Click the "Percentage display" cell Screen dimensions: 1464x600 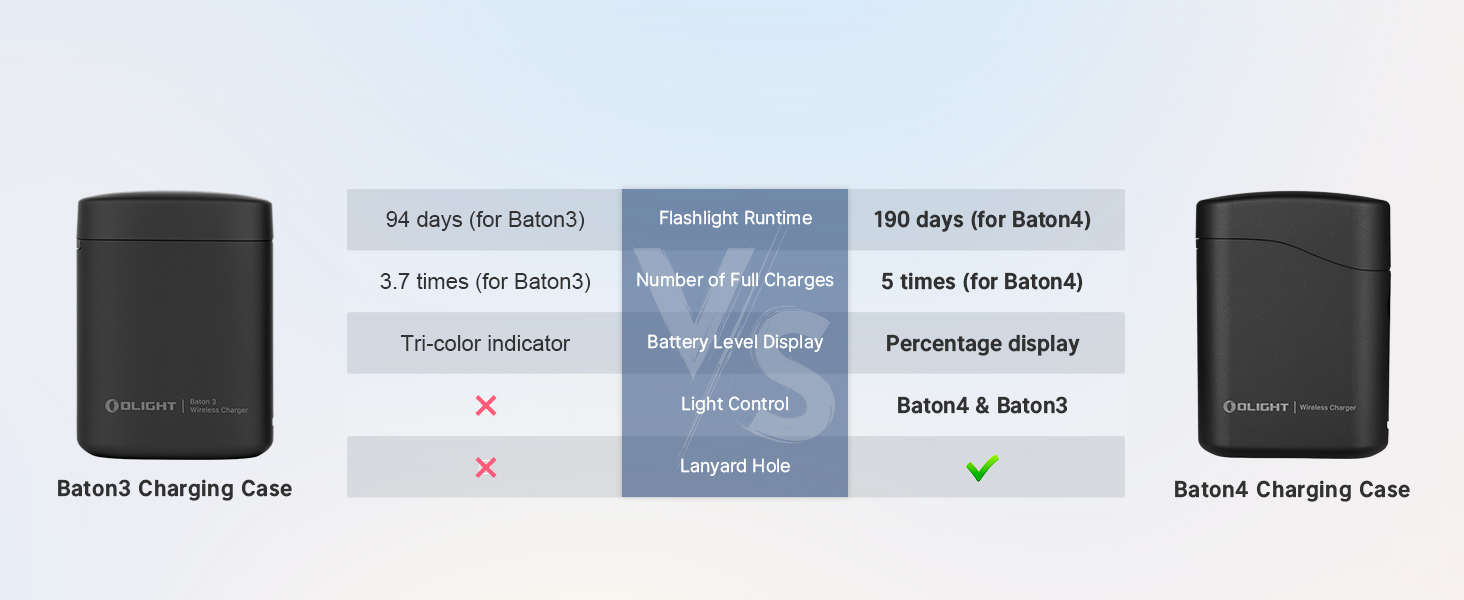(982, 343)
